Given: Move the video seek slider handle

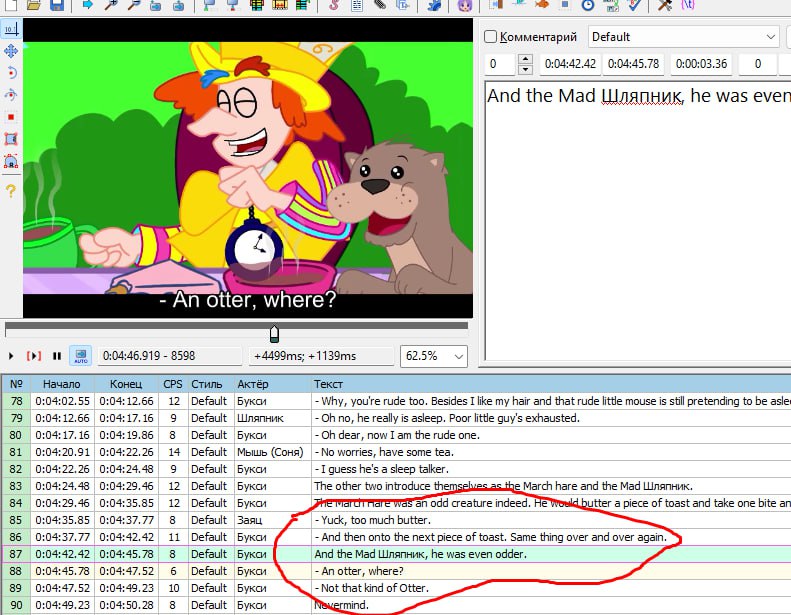Looking at the screenshot, I should click(274, 333).
